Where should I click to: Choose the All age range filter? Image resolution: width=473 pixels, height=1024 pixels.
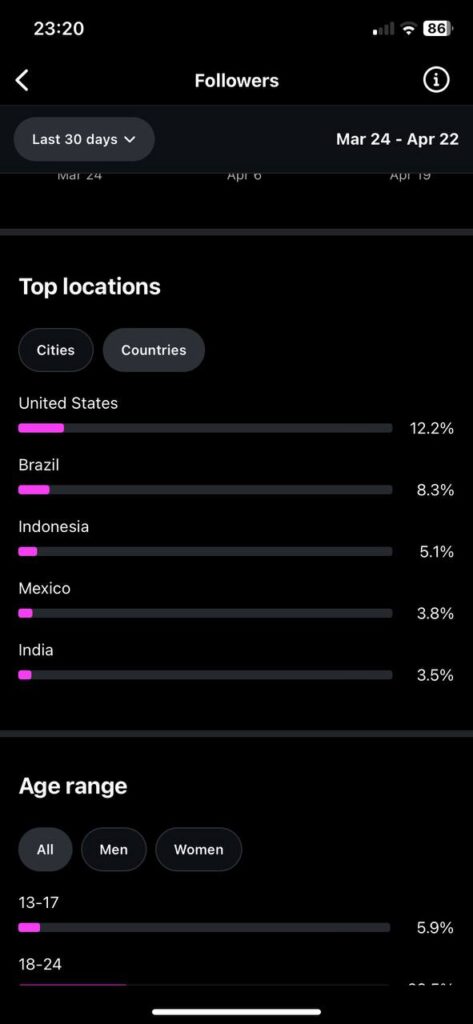(45, 850)
